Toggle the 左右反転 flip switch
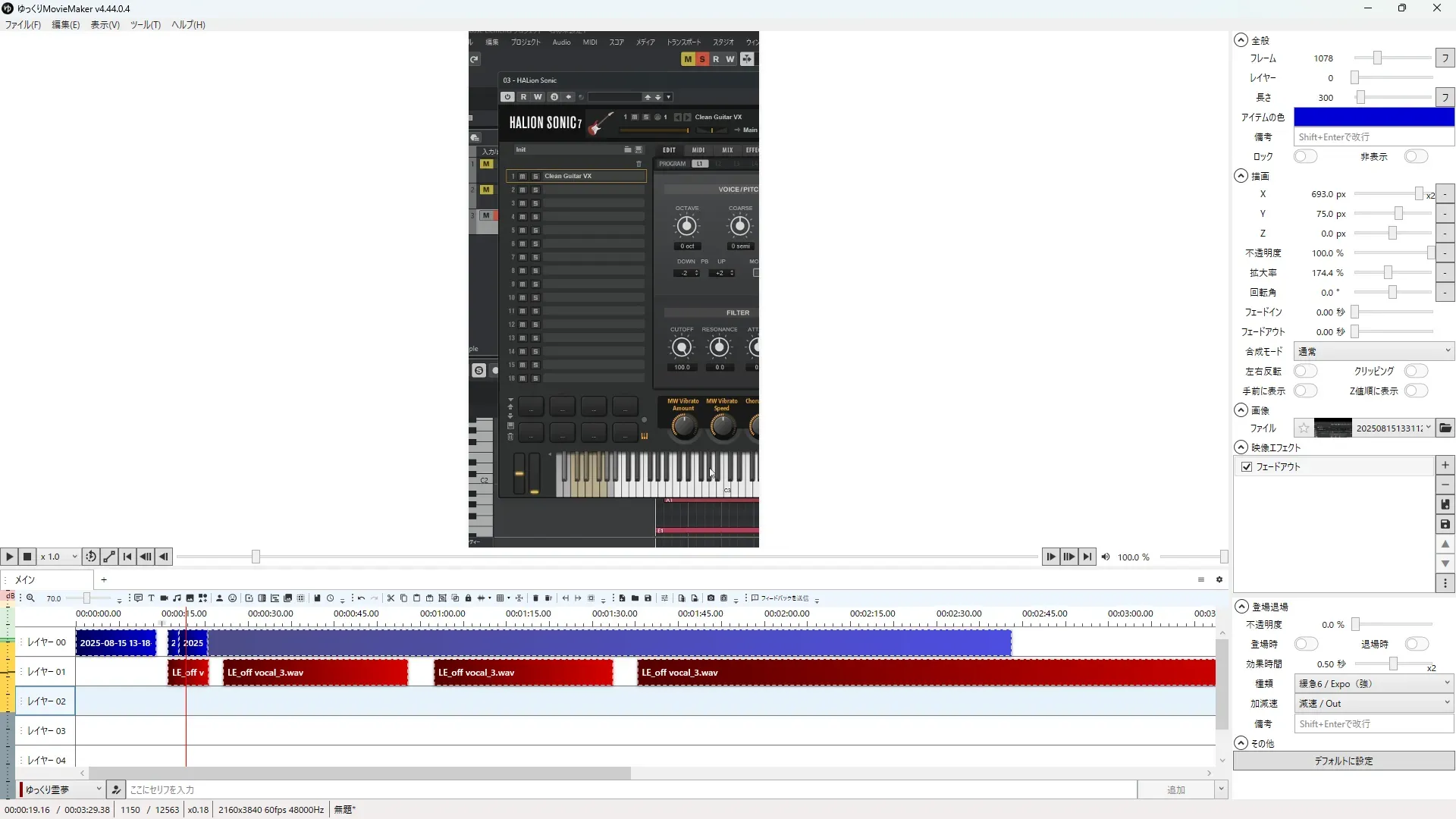1456x819 pixels. pyautogui.click(x=1305, y=372)
